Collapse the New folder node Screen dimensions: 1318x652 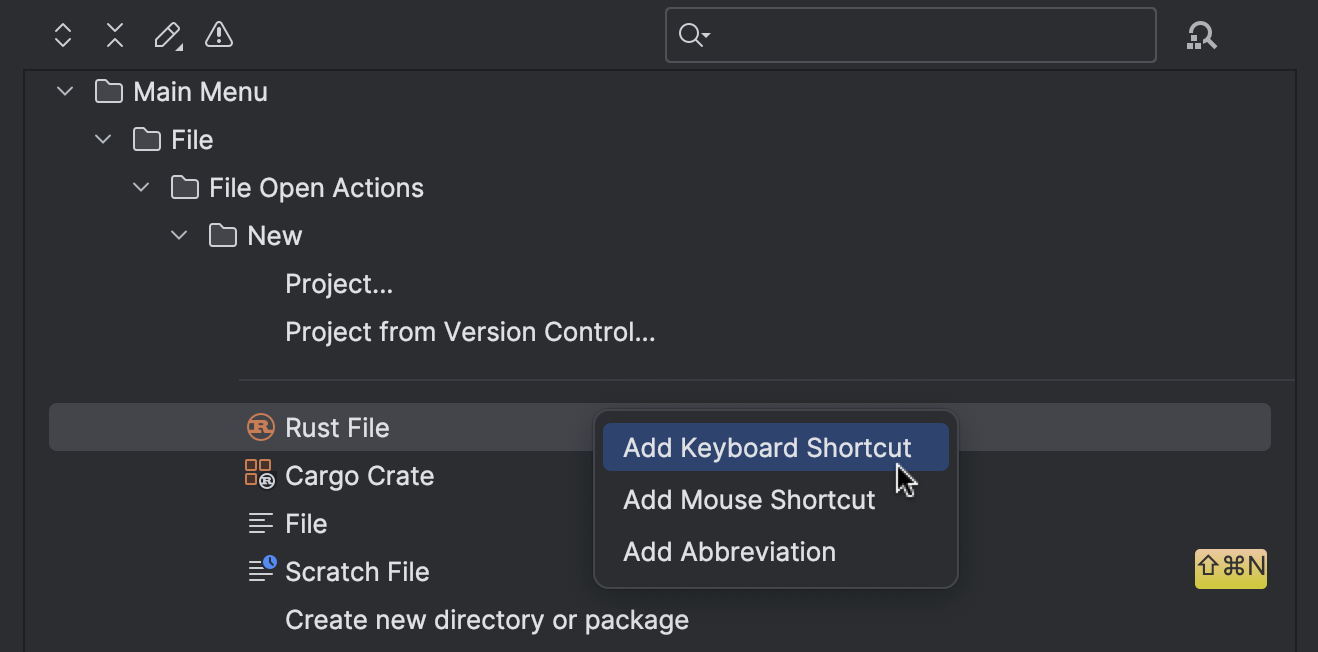tap(178, 235)
